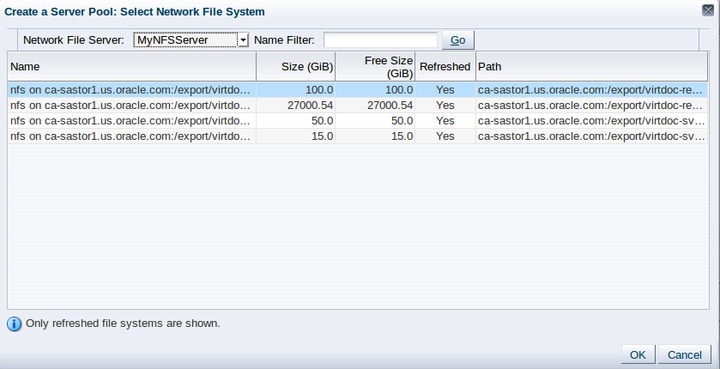Click the path cell of 27000.54 row
Screen dimensions: 720x369
(591, 106)
